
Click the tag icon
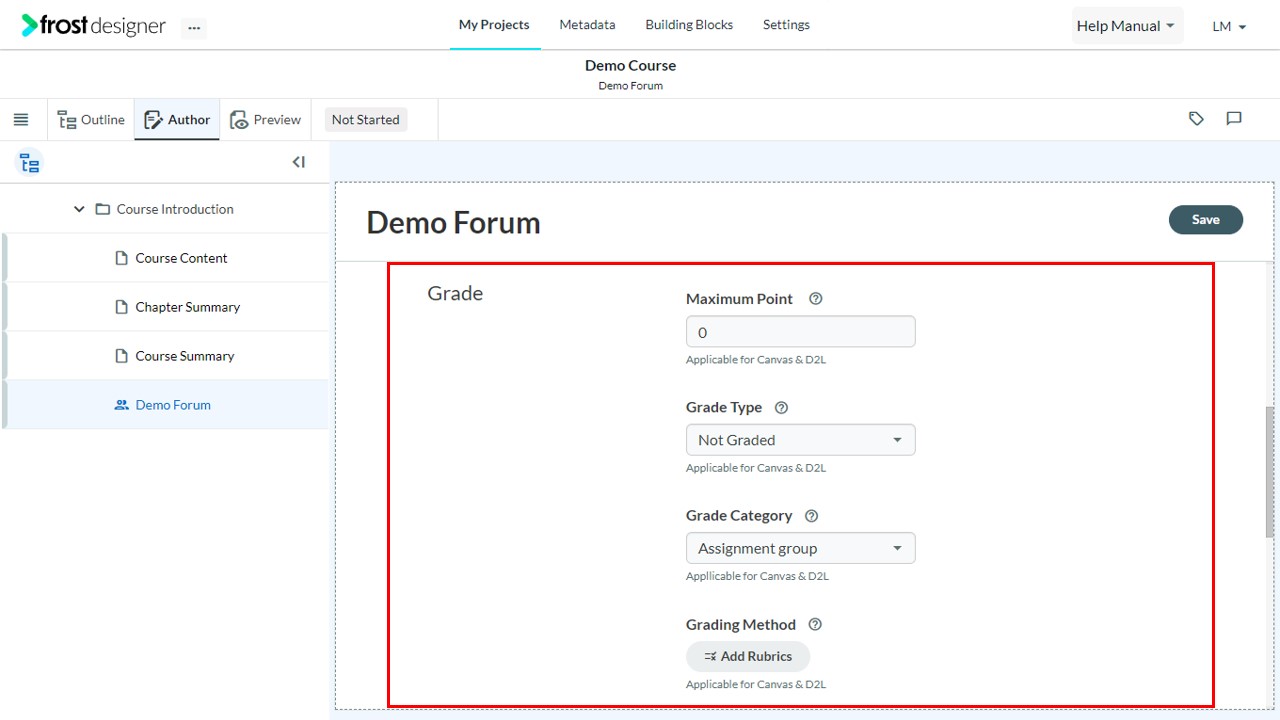click(1196, 119)
